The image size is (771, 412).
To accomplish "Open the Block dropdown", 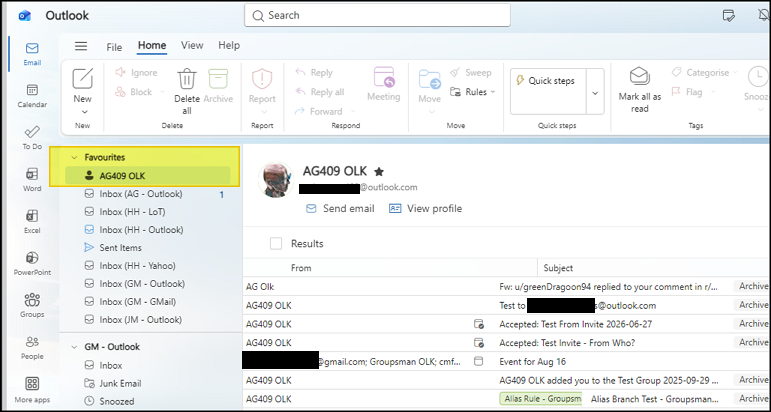I will (x=162, y=92).
